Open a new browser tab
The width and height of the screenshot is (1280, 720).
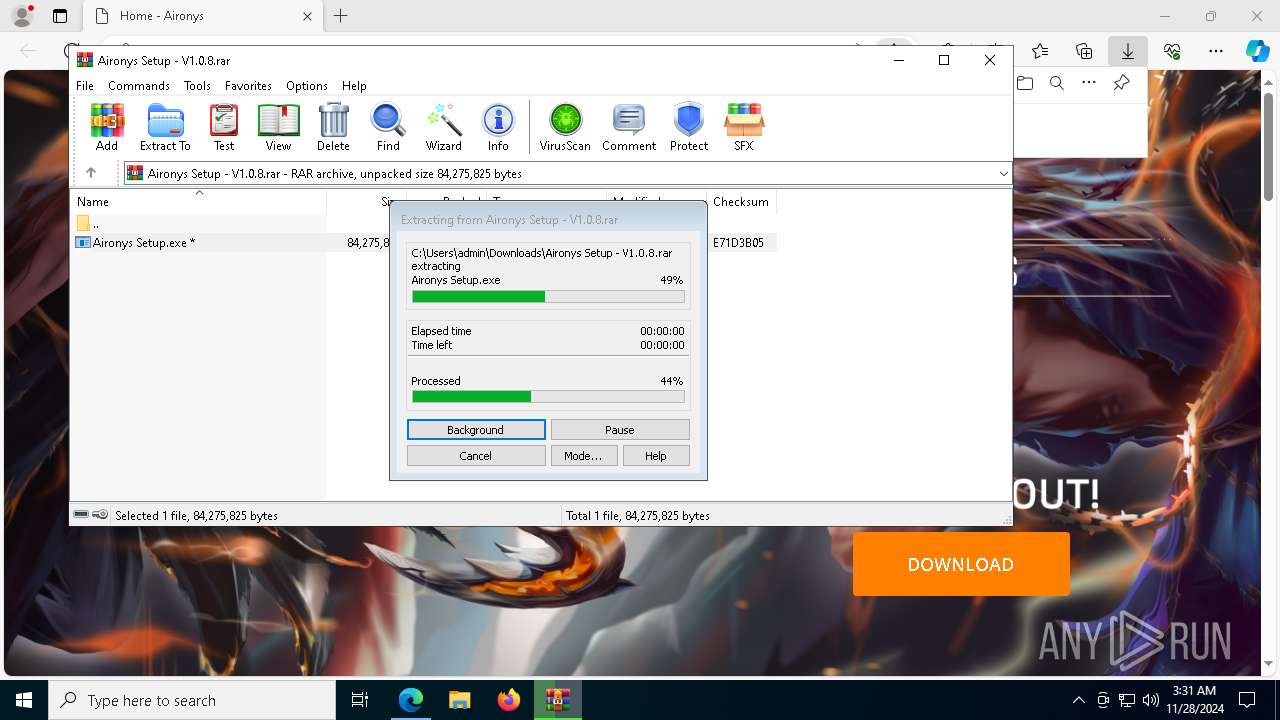[x=341, y=16]
